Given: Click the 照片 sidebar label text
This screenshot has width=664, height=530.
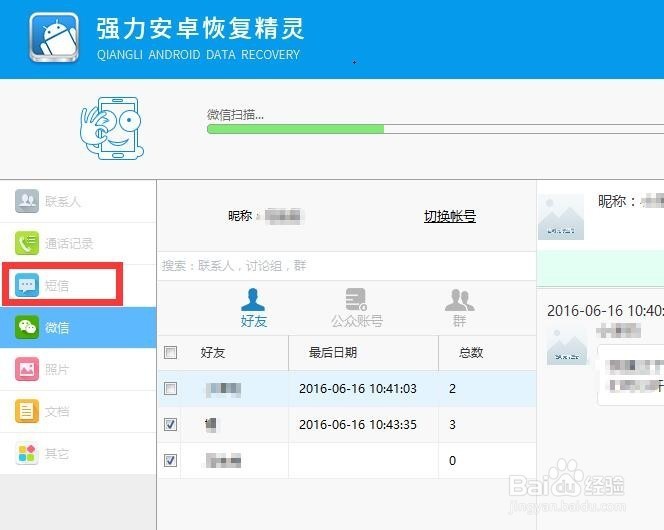Looking at the screenshot, I should tap(57, 370).
